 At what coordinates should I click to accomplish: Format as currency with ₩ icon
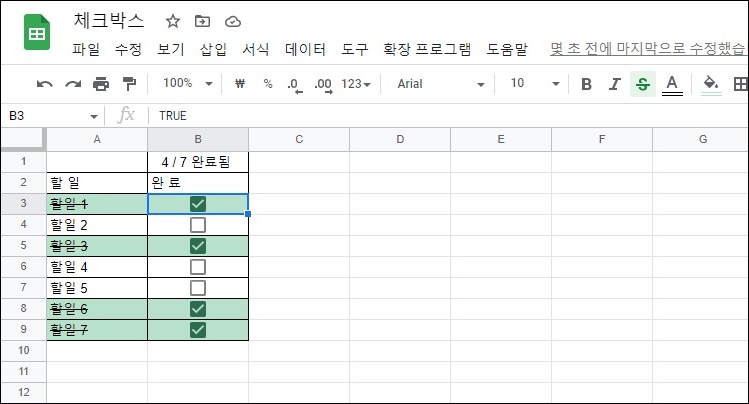click(240, 84)
